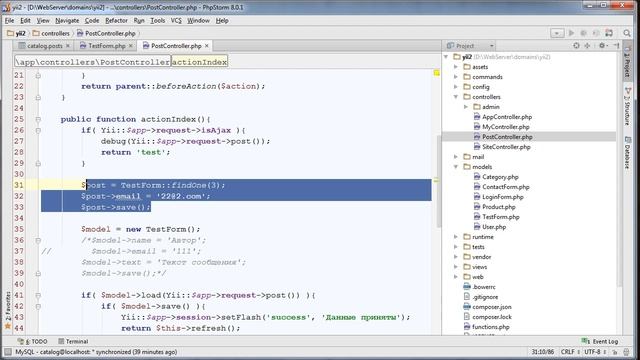640x360 pixels.
Task: Switch to the TestForm.php editor tab
Action: tap(106, 46)
